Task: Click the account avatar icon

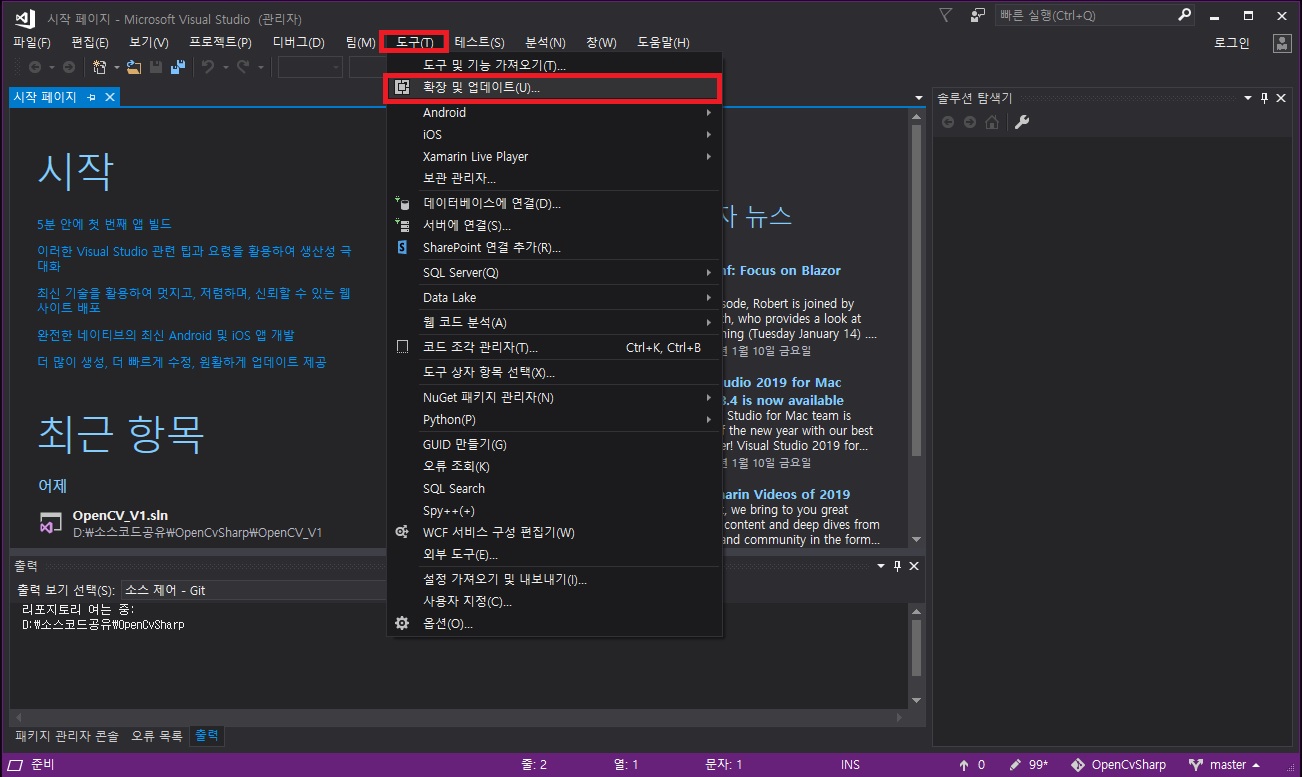Action: pyautogui.click(x=1282, y=43)
